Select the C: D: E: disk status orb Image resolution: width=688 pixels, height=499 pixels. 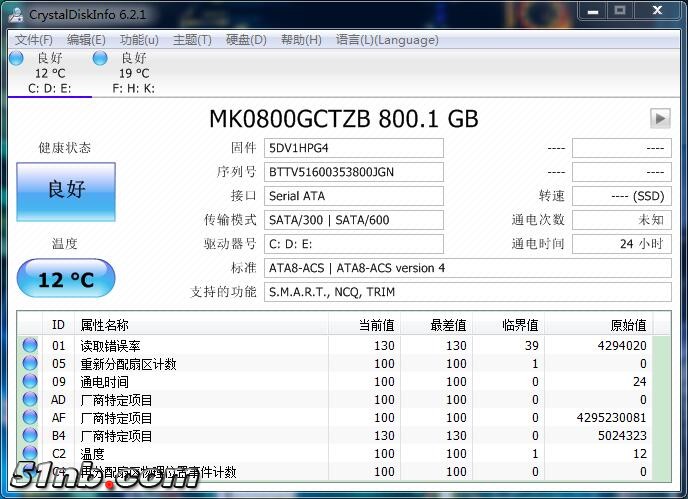point(16,59)
